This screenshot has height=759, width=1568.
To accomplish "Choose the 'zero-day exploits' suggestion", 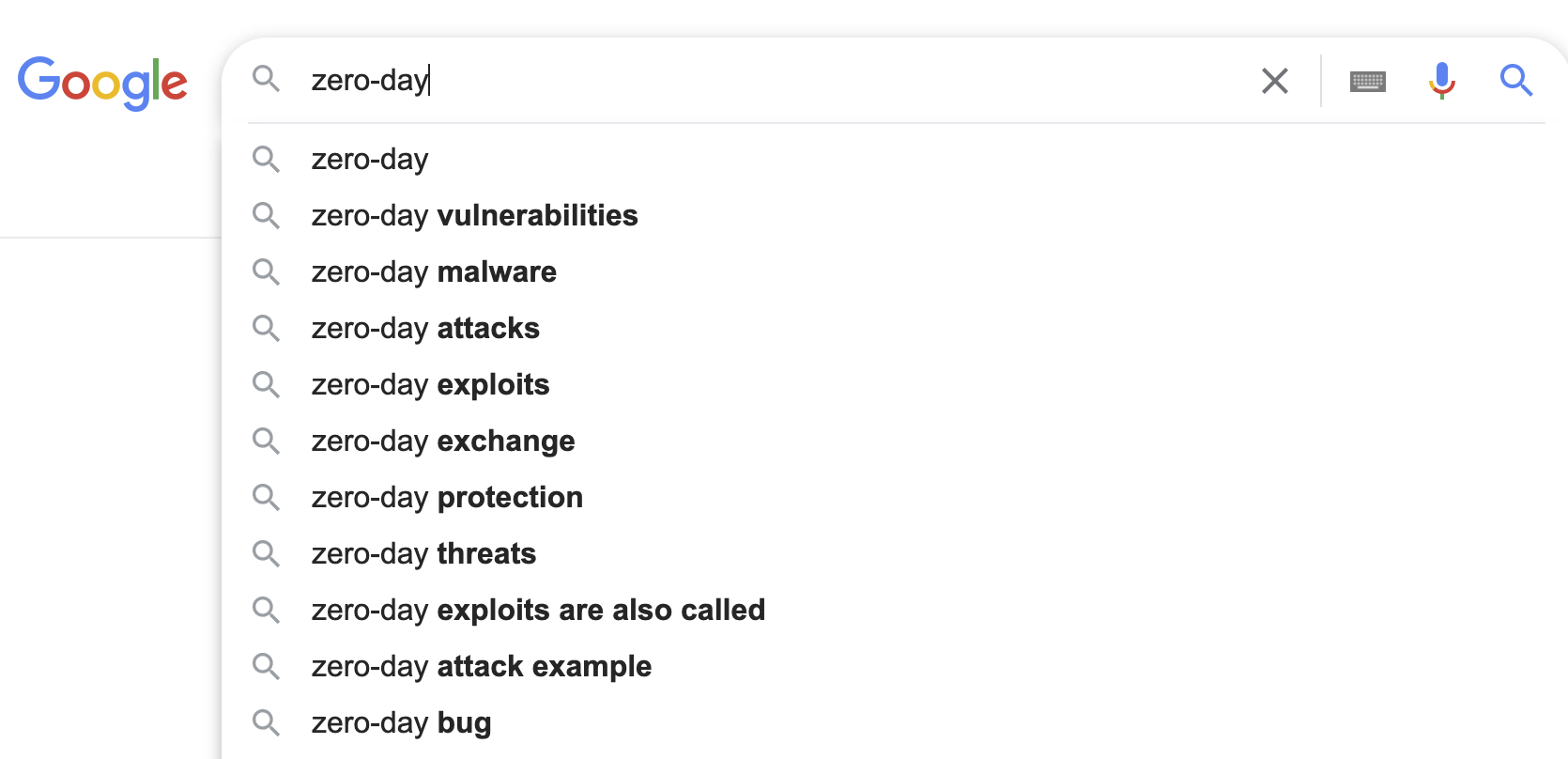I will click(x=430, y=385).
